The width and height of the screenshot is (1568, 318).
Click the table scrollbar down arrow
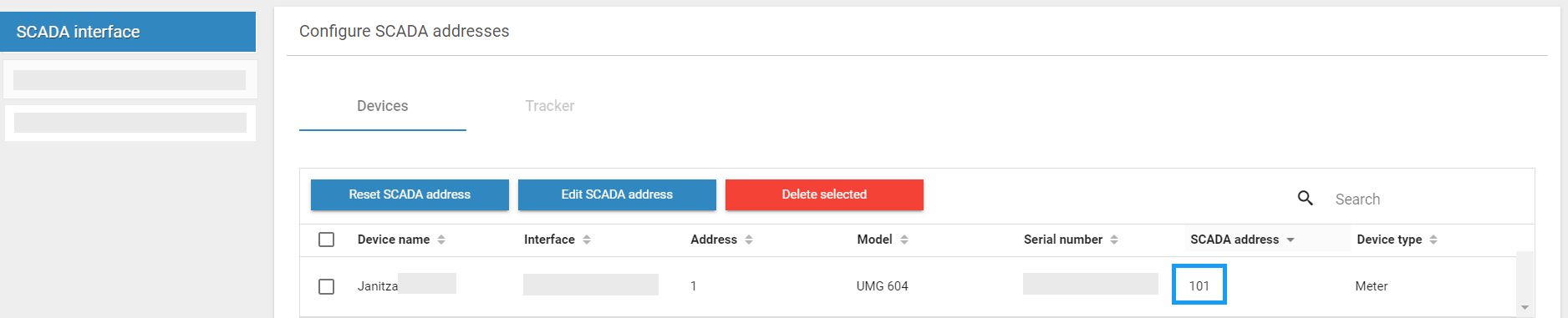1525,308
